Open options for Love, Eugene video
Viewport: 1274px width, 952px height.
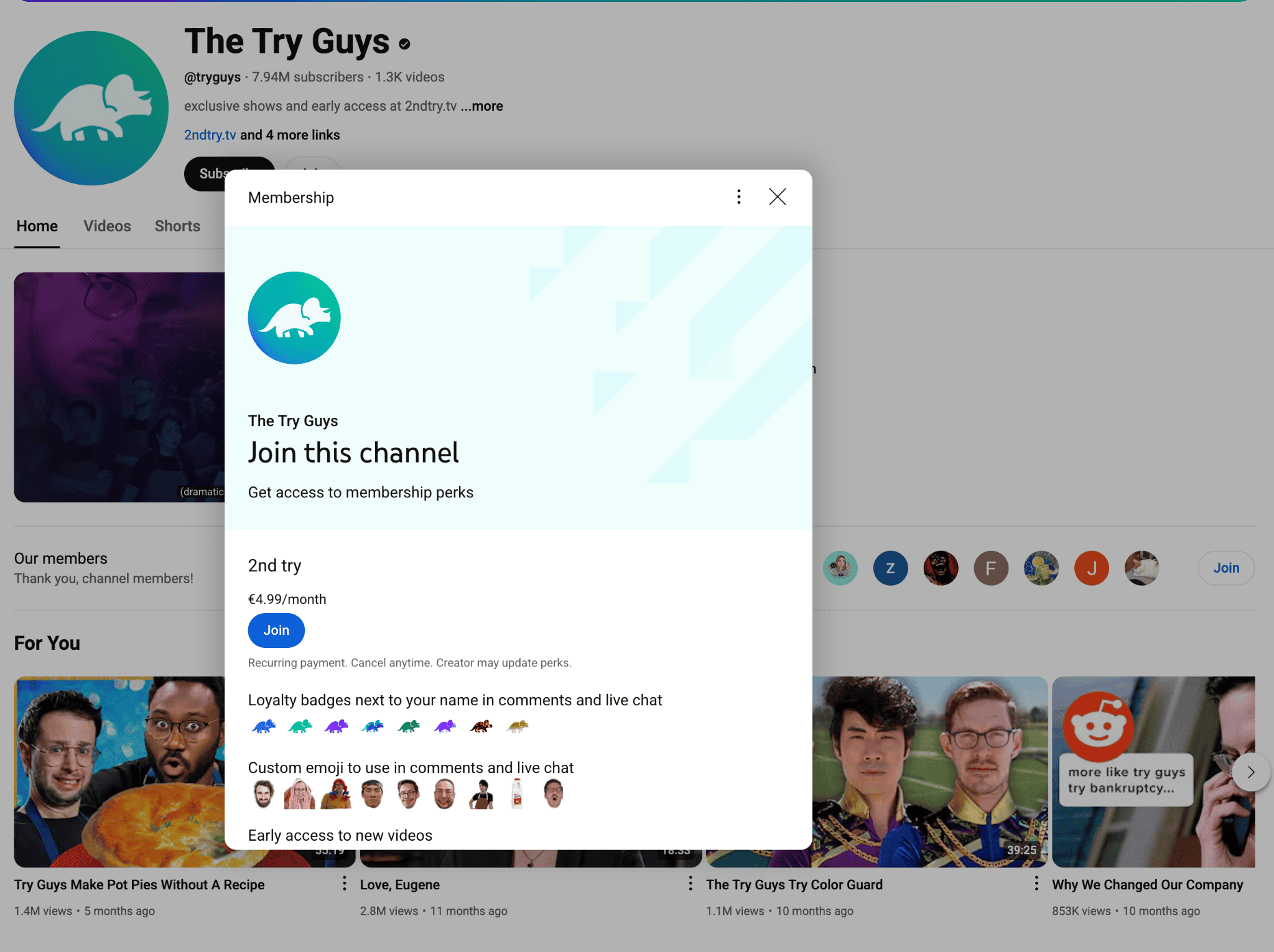coord(690,884)
